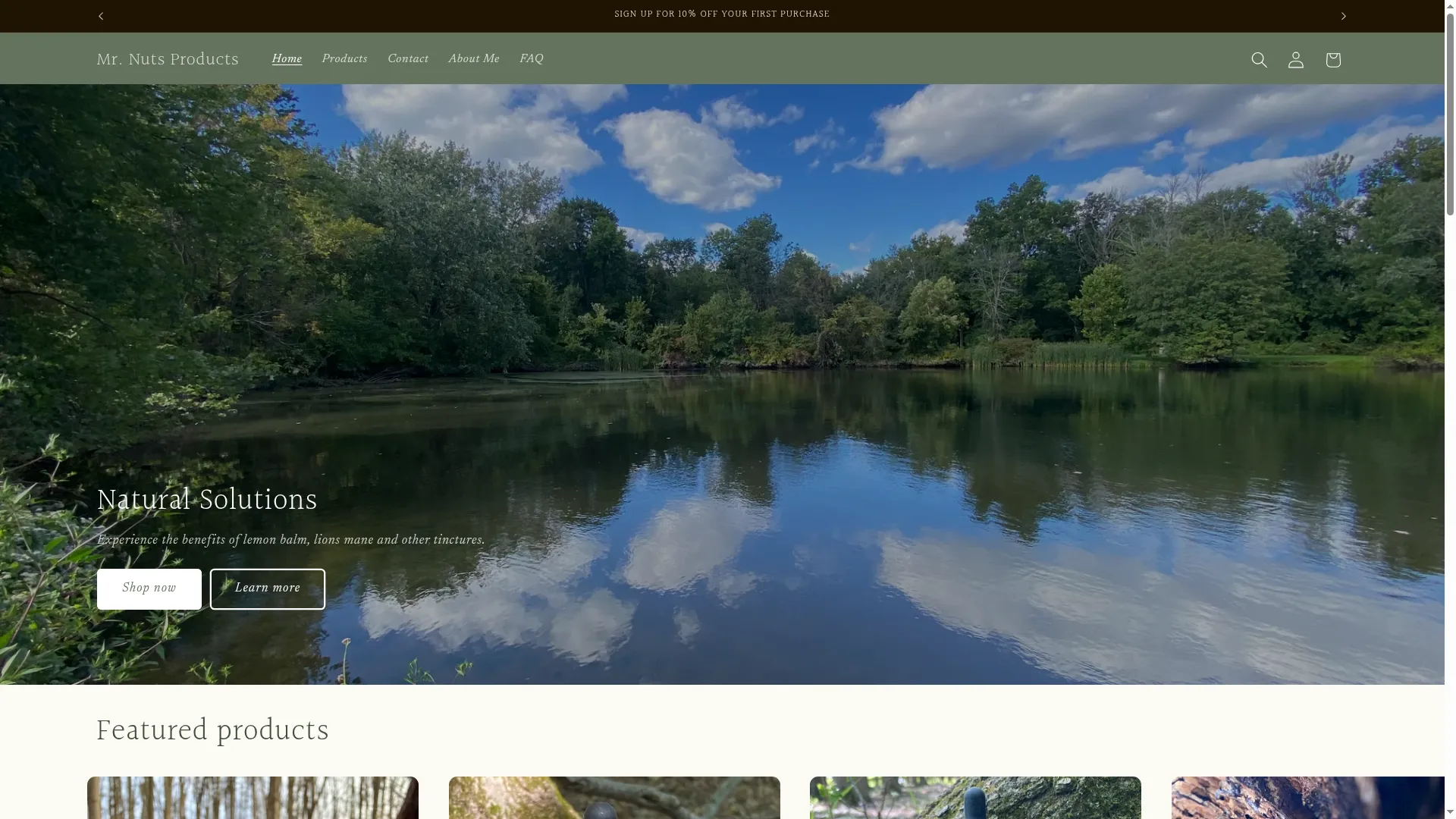Click the Learn more button

click(268, 589)
